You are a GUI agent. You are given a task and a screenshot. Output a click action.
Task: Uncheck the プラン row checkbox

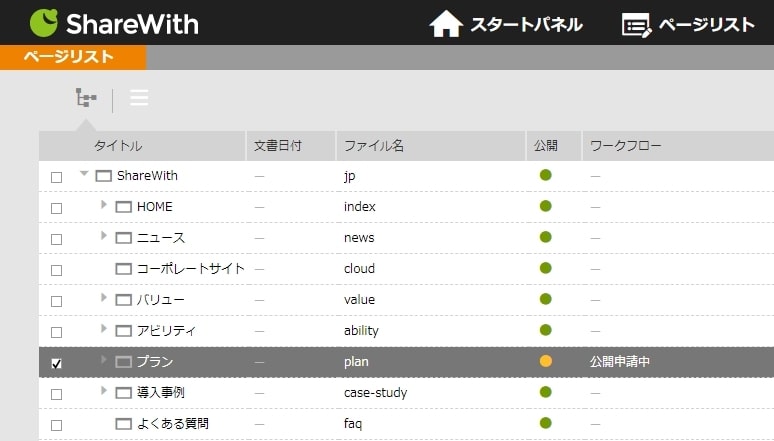click(x=56, y=363)
